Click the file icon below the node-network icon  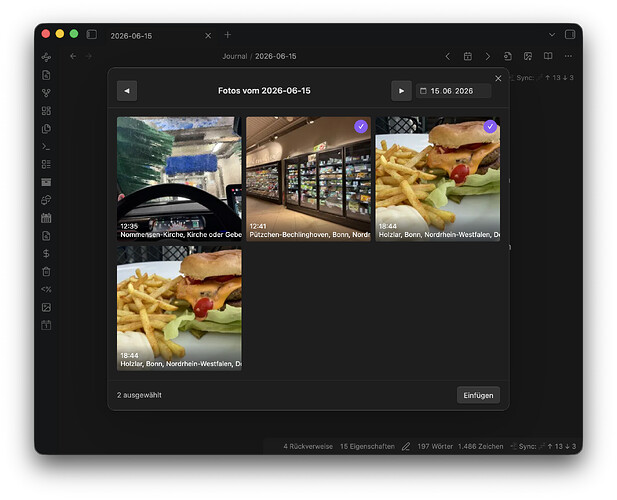pos(46,75)
